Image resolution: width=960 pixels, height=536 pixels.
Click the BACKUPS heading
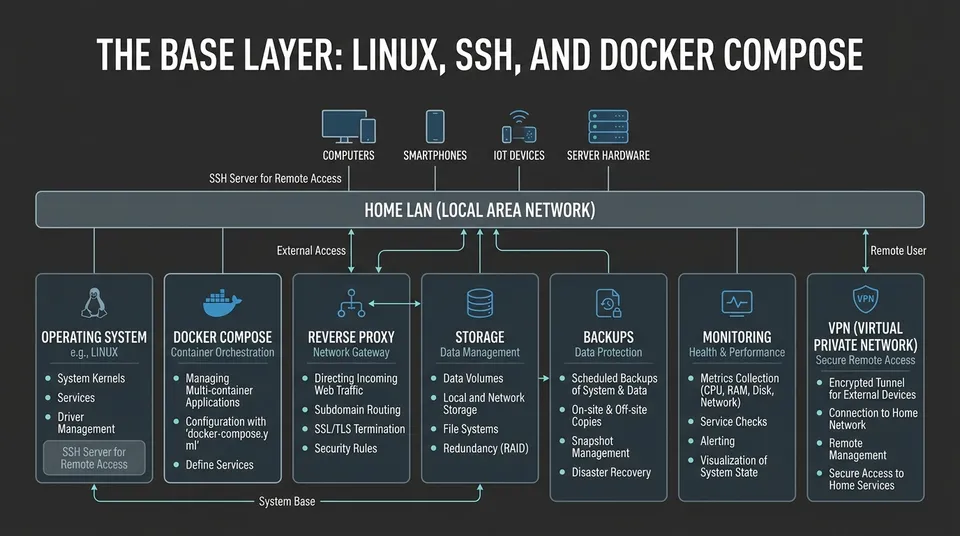click(x=609, y=337)
